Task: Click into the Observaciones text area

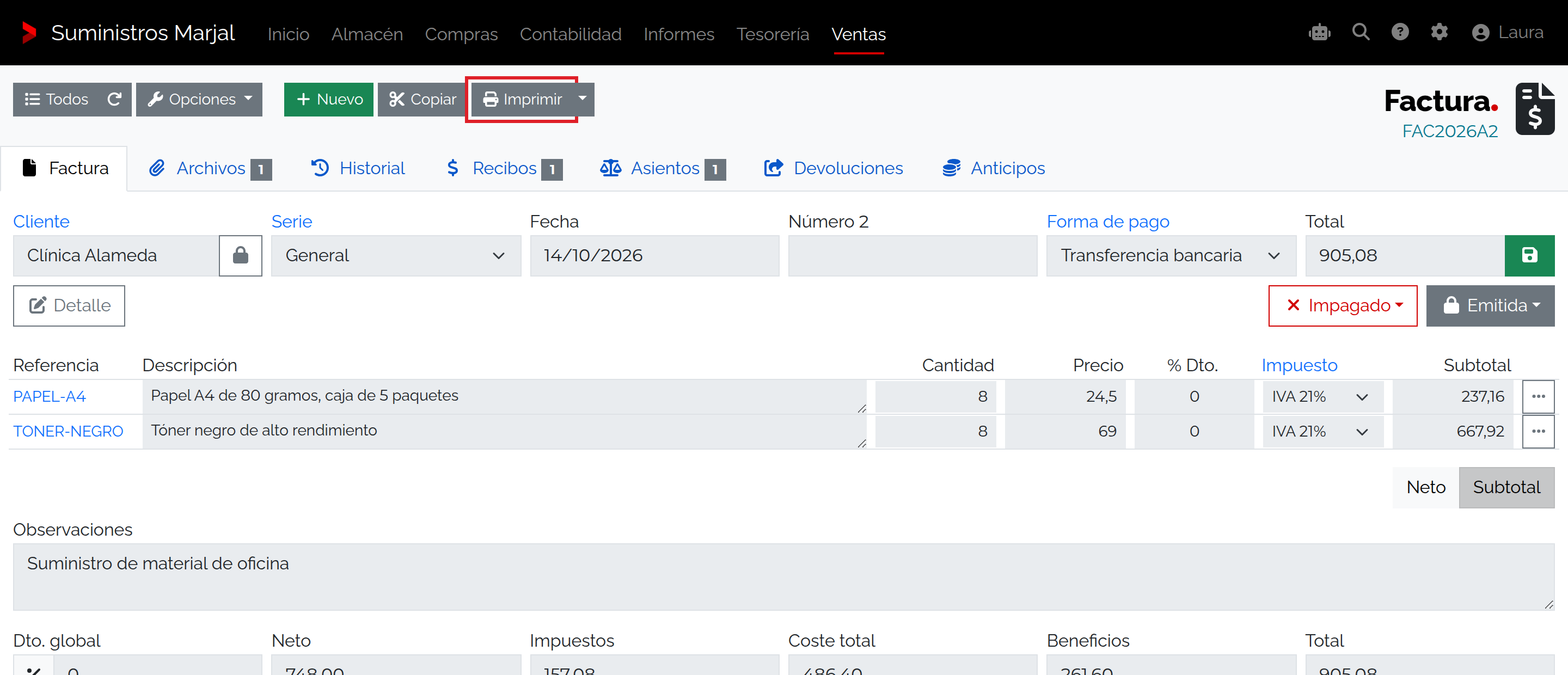Action: (783, 576)
